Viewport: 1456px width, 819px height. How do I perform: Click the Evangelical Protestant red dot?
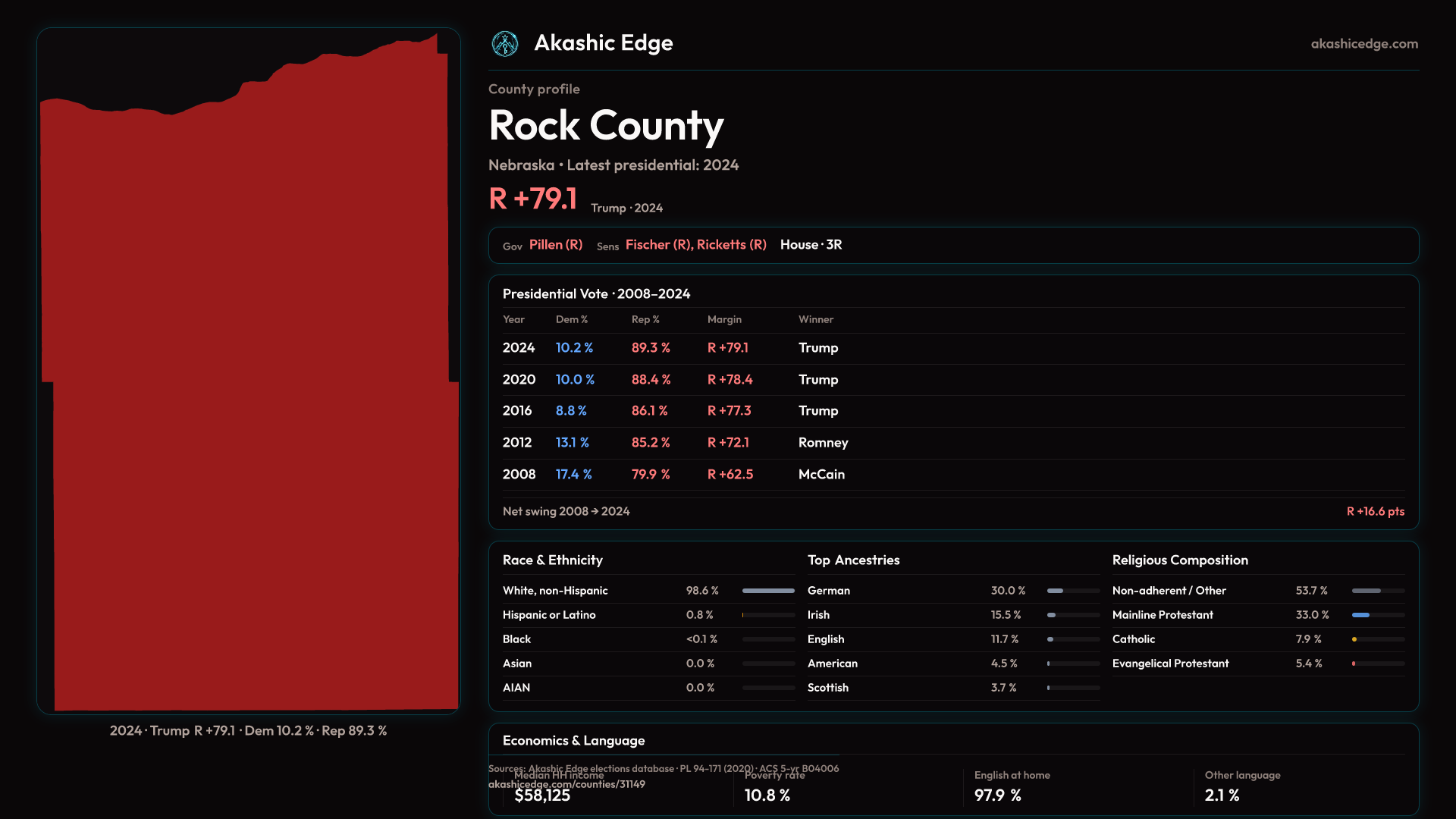[x=1354, y=664]
